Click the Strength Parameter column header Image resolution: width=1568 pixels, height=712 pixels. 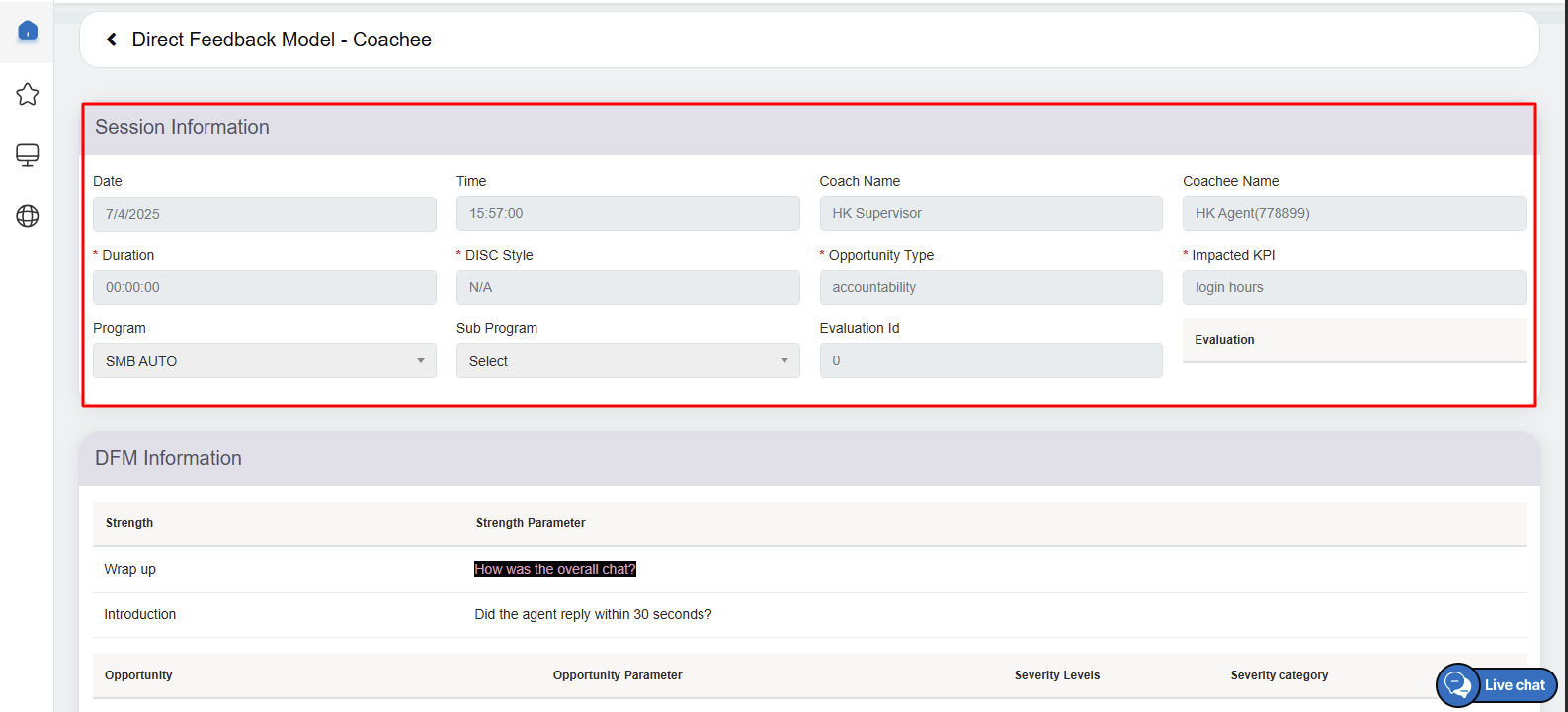click(x=531, y=523)
